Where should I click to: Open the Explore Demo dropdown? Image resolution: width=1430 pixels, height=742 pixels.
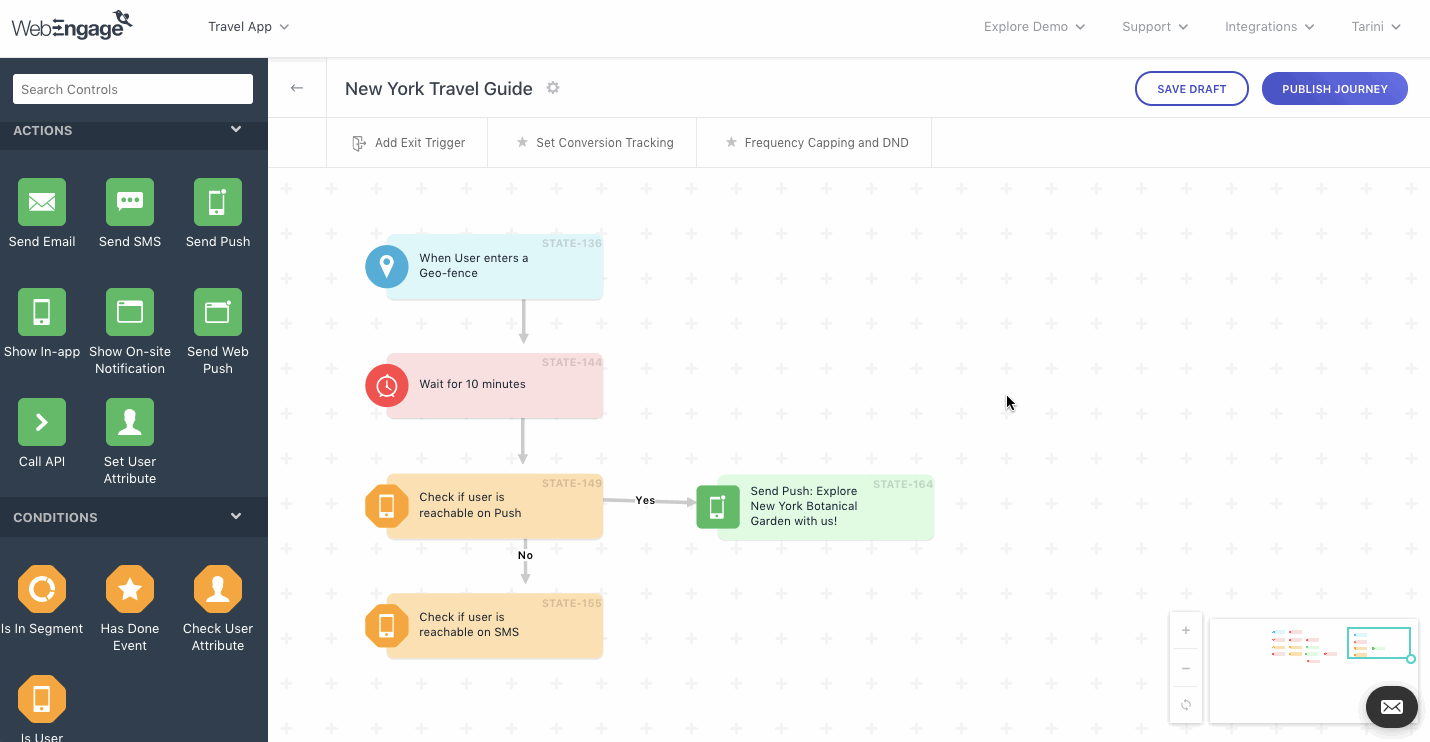(x=1033, y=27)
